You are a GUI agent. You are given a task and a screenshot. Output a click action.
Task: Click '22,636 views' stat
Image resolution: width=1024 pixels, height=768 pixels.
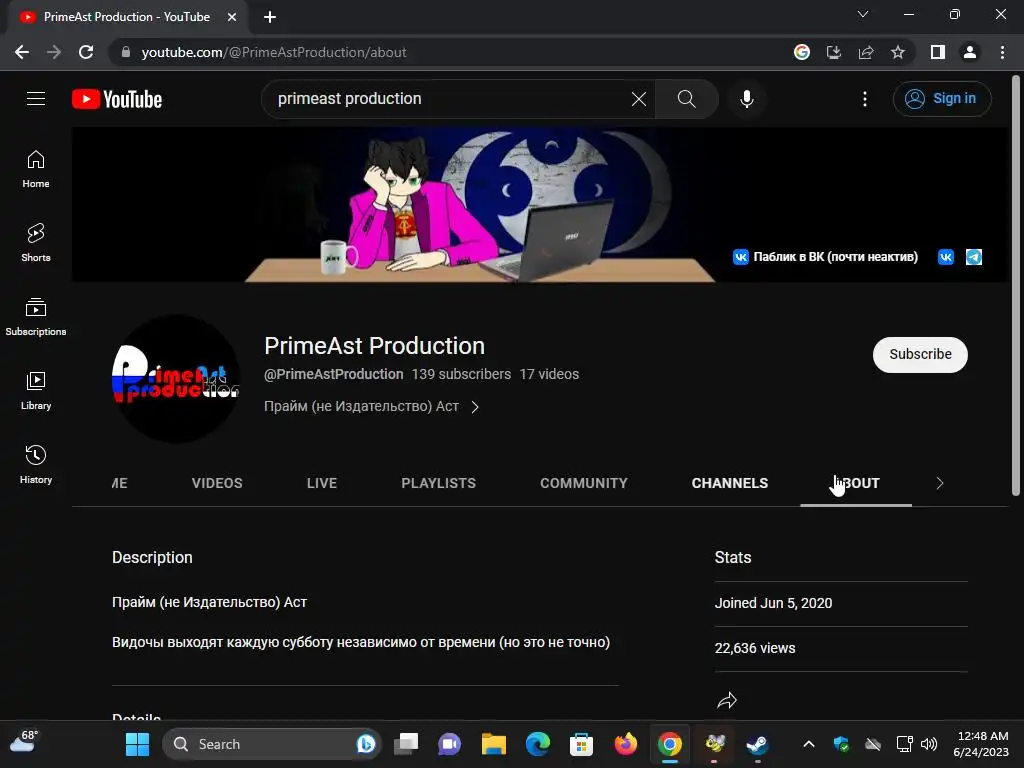755,648
